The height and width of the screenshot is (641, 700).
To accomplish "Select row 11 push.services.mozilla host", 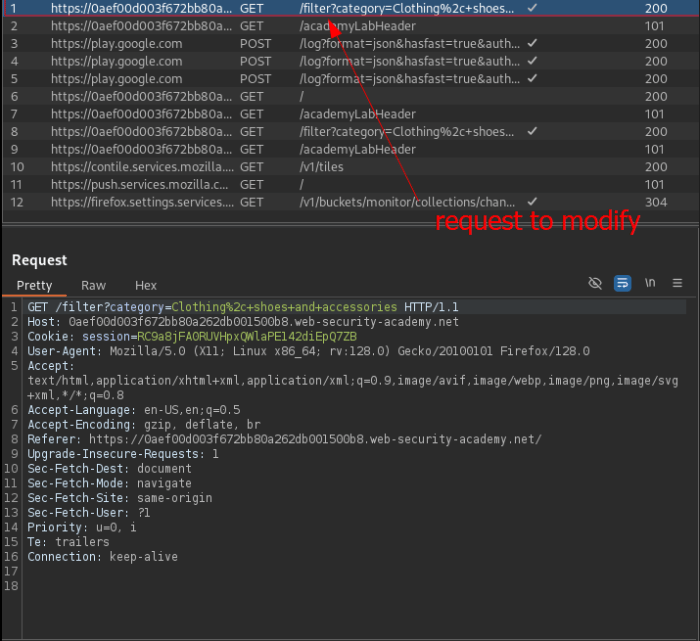I will [x=139, y=184].
